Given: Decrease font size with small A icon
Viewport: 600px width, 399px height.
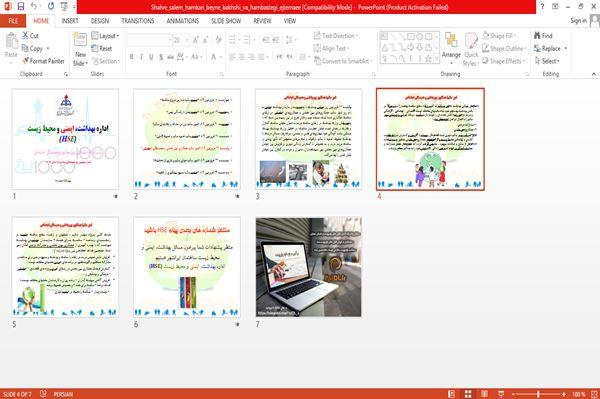Looking at the screenshot, I should (x=205, y=40).
